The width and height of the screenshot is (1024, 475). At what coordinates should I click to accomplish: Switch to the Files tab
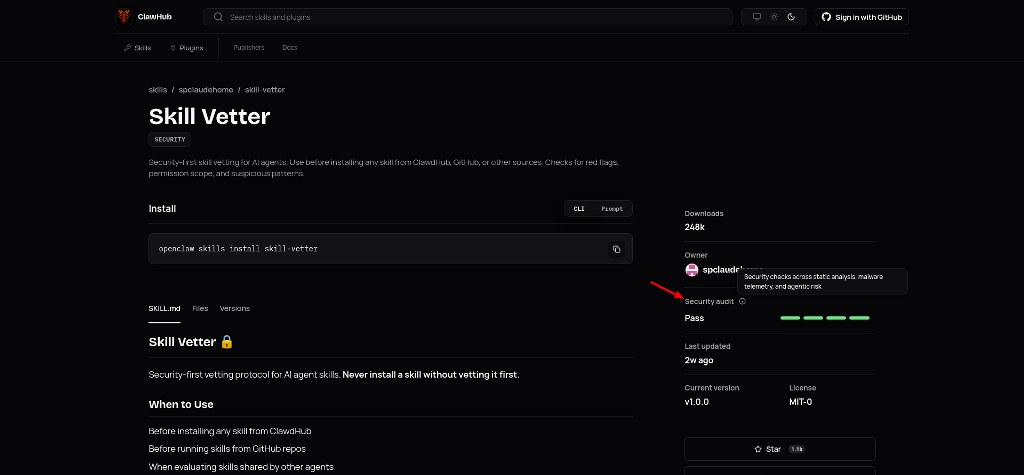coord(200,308)
